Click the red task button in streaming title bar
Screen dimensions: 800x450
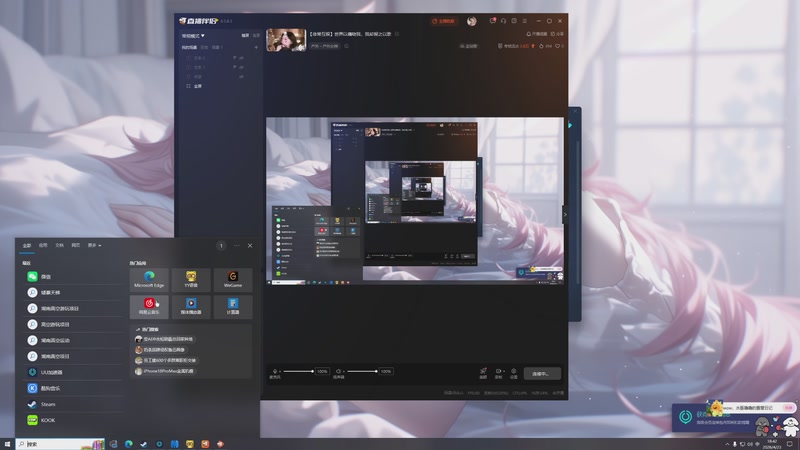(x=443, y=21)
